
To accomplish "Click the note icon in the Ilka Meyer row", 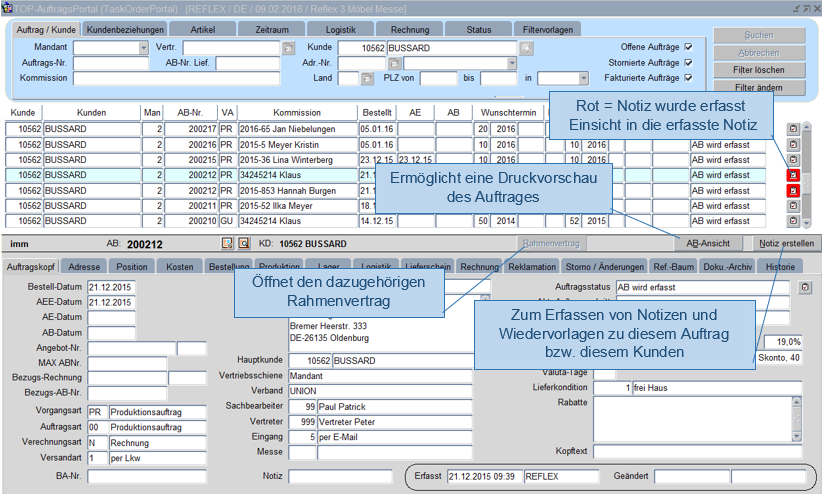I will 793,205.
